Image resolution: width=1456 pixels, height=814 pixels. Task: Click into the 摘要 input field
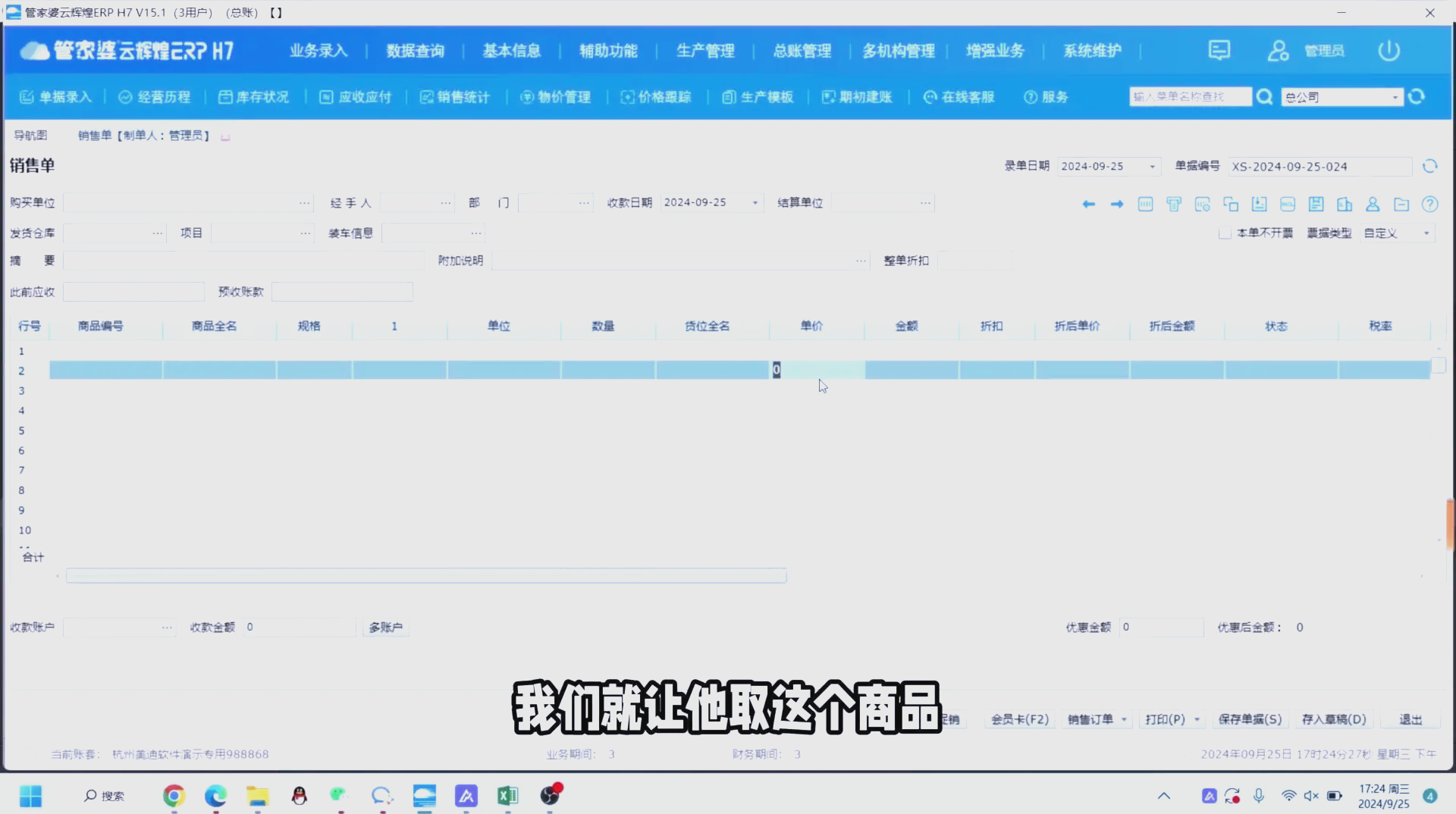[243, 261]
